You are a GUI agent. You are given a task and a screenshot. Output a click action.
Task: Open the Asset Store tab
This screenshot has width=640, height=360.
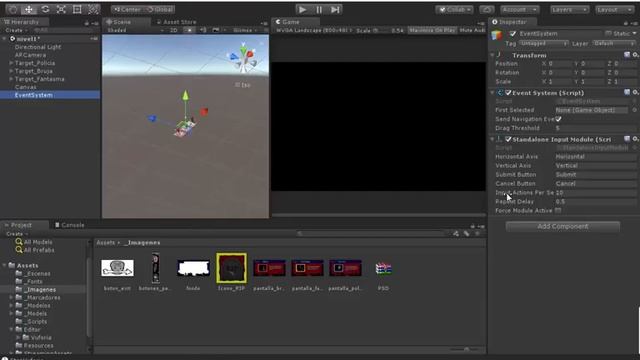(176, 22)
